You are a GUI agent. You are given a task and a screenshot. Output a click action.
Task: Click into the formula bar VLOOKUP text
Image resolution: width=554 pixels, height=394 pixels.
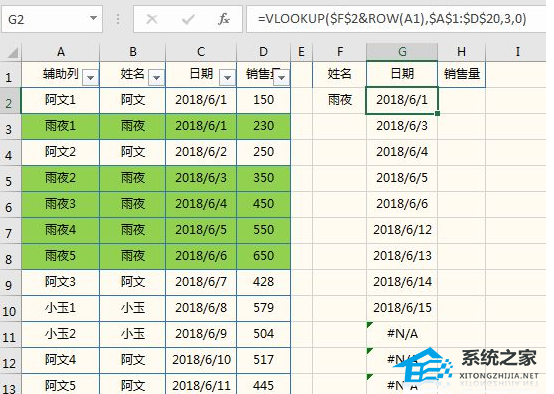click(392, 18)
